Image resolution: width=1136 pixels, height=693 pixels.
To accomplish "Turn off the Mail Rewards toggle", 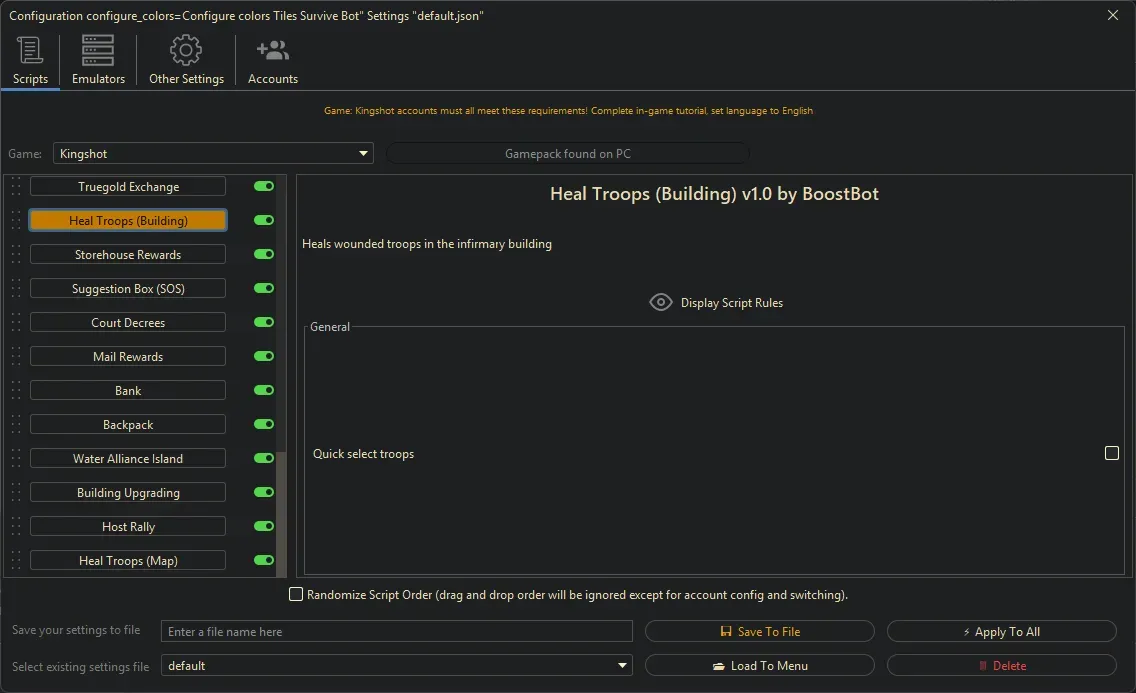I will (x=264, y=356).
